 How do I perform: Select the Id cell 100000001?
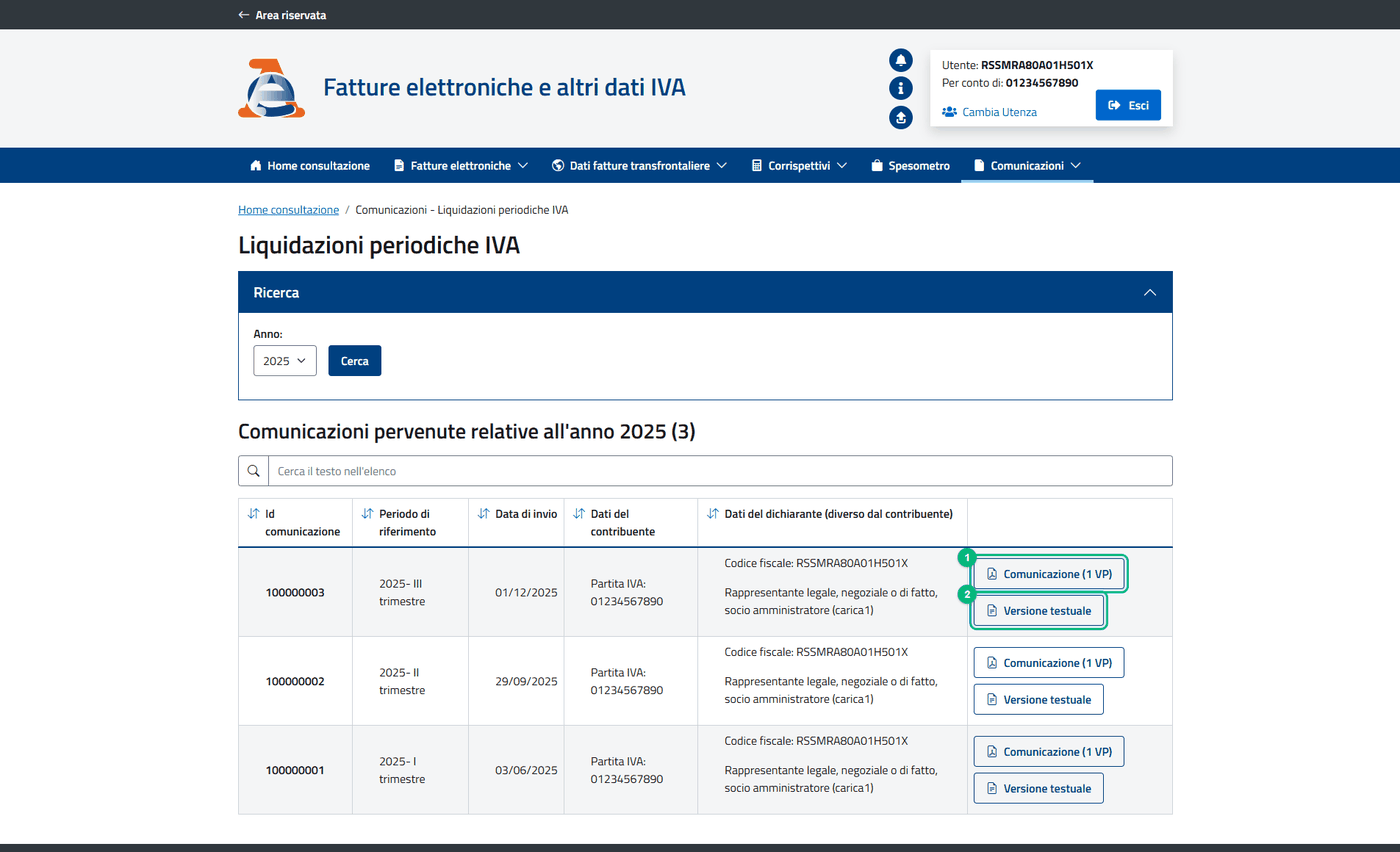(x=295, y=770)
